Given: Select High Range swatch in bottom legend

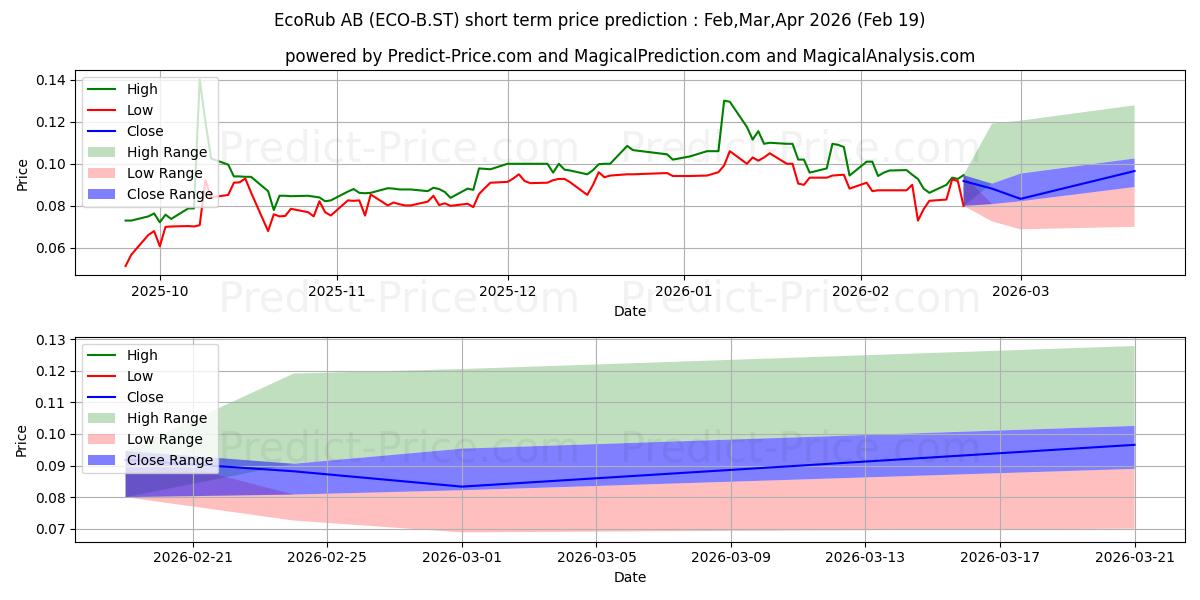Looking at the screenshot, I should [103, 418].
